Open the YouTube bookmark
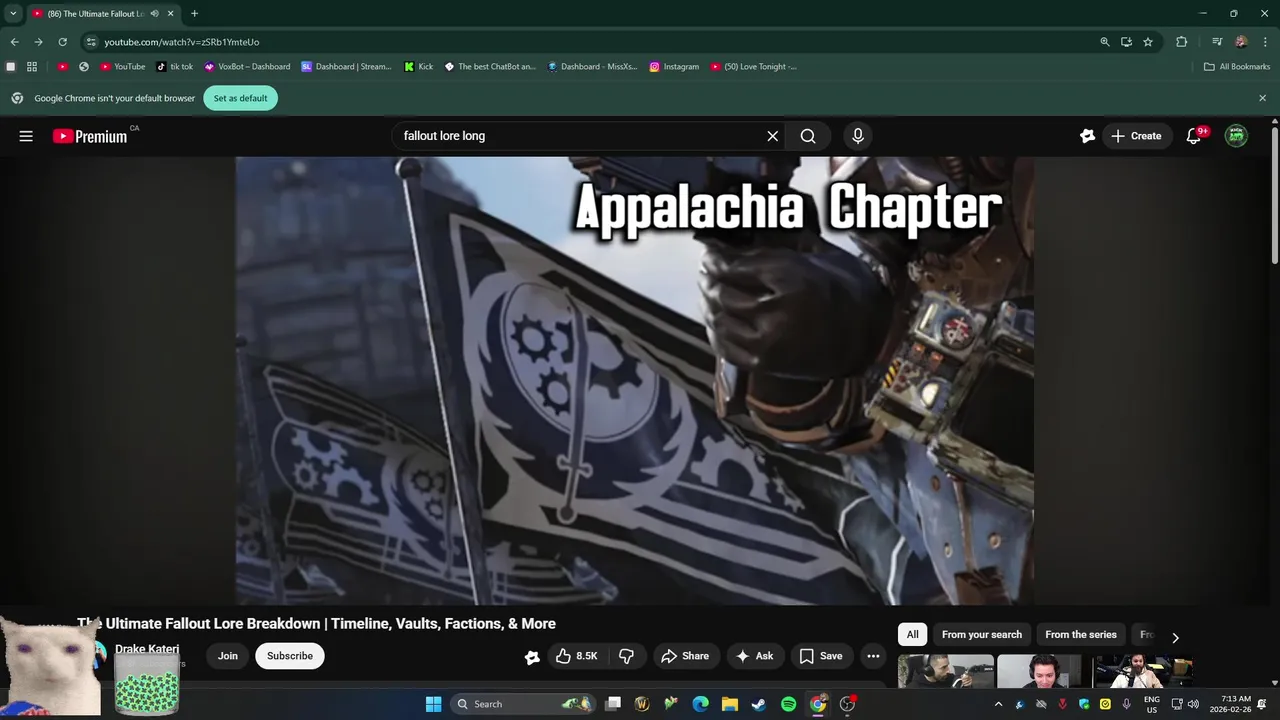The image size is (1280, 720). 123,67
